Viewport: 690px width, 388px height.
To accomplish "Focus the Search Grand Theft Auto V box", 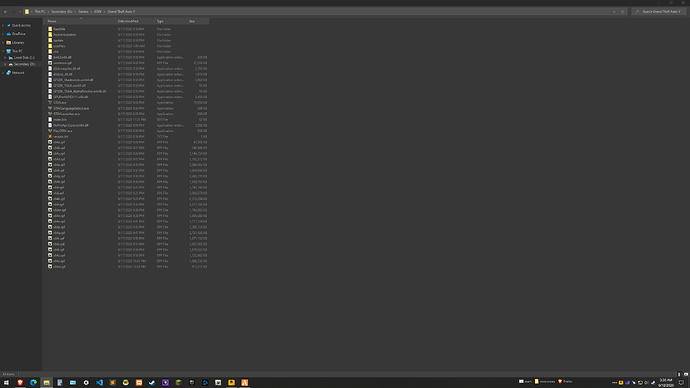I will pos(658,12).
